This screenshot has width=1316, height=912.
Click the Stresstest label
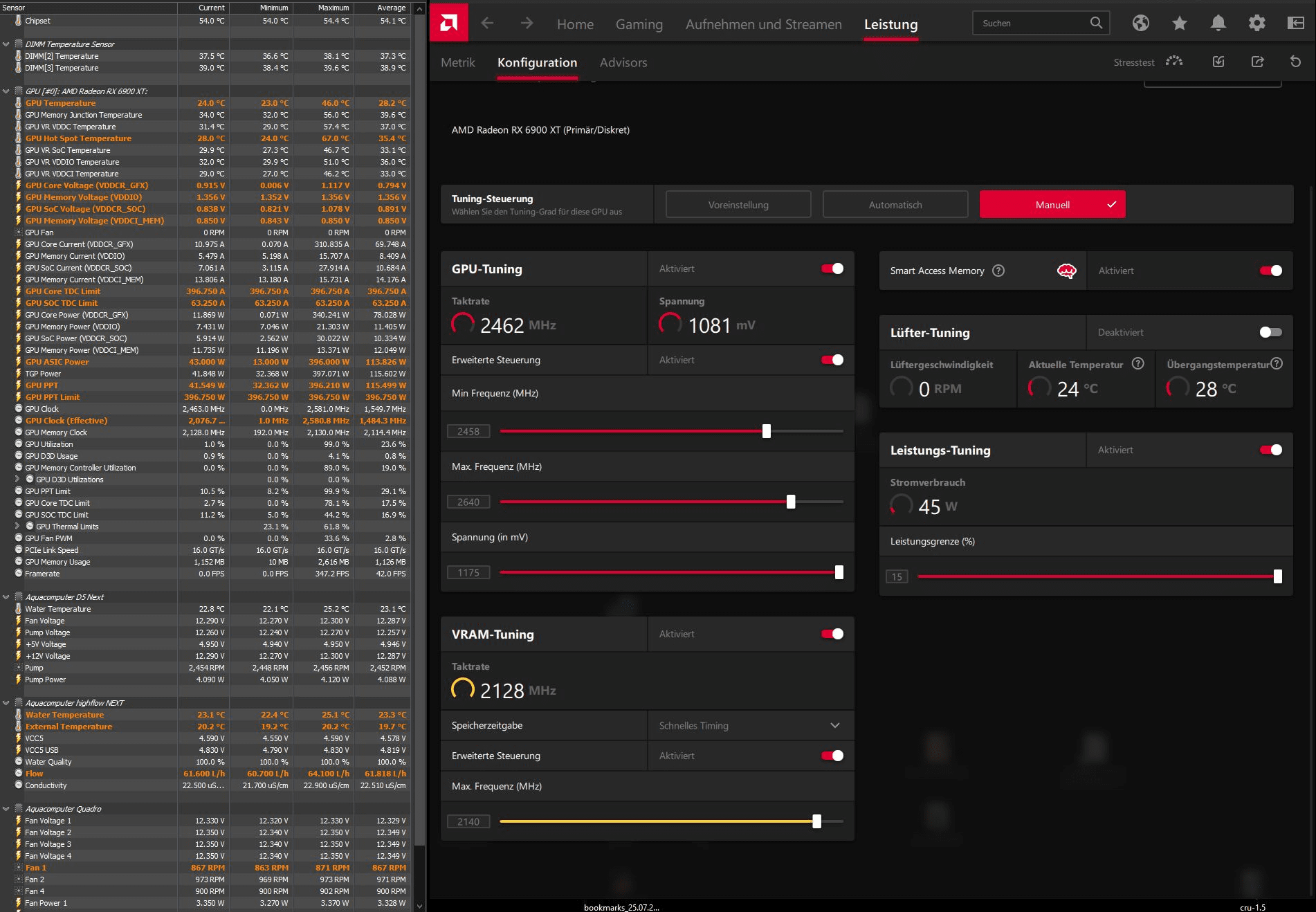point(1133,62)
